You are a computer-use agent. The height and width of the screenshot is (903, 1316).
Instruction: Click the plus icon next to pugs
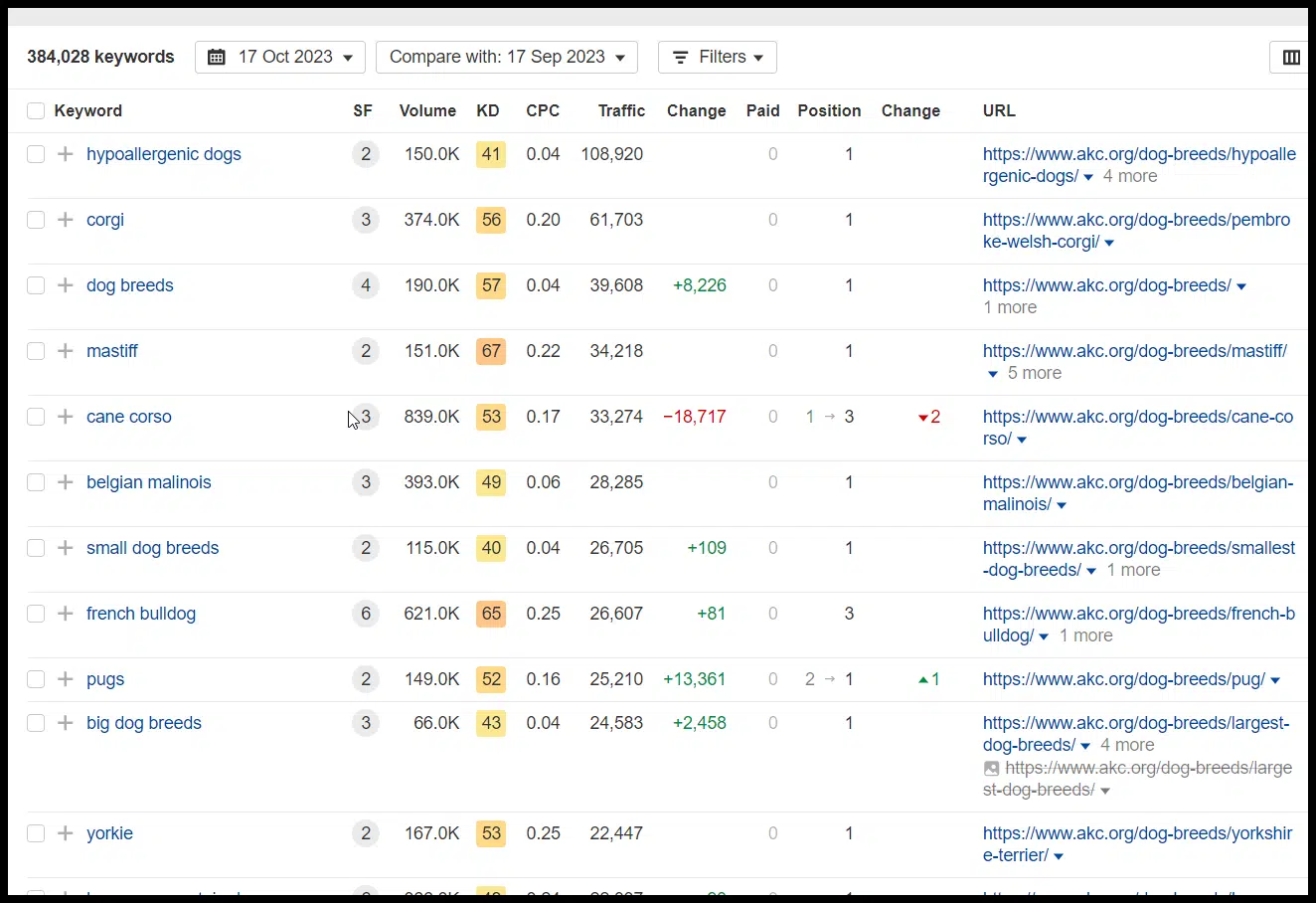[66, 679]
